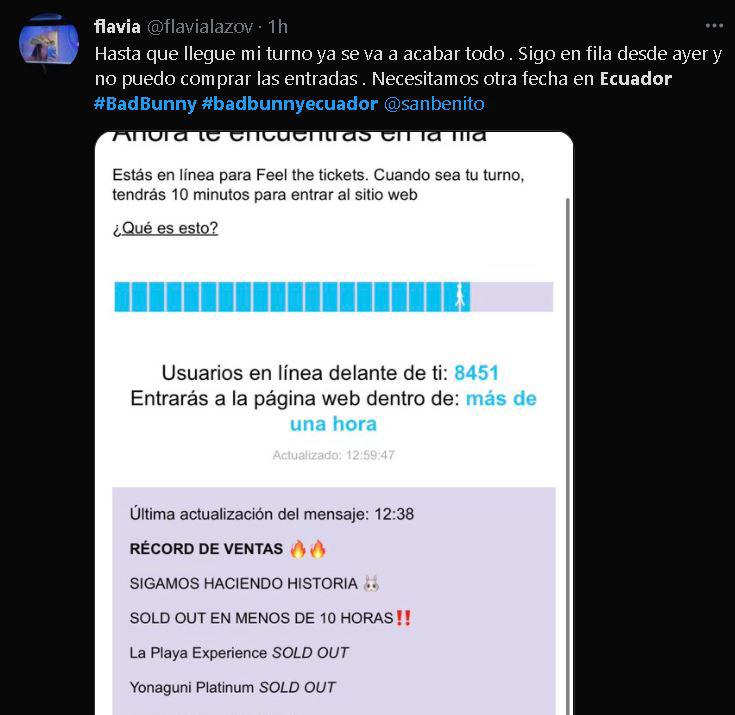Click the bunny emoji next to HACIENDO HISTORIA
This screenshot has width=735, height=715.
click(x=371, y=583)
